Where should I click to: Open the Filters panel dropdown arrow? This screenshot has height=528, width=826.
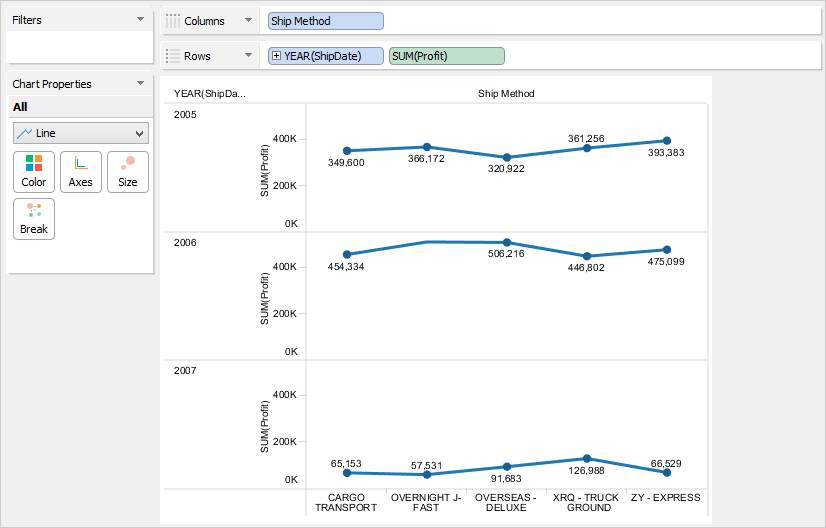click(x=140, y=20)
